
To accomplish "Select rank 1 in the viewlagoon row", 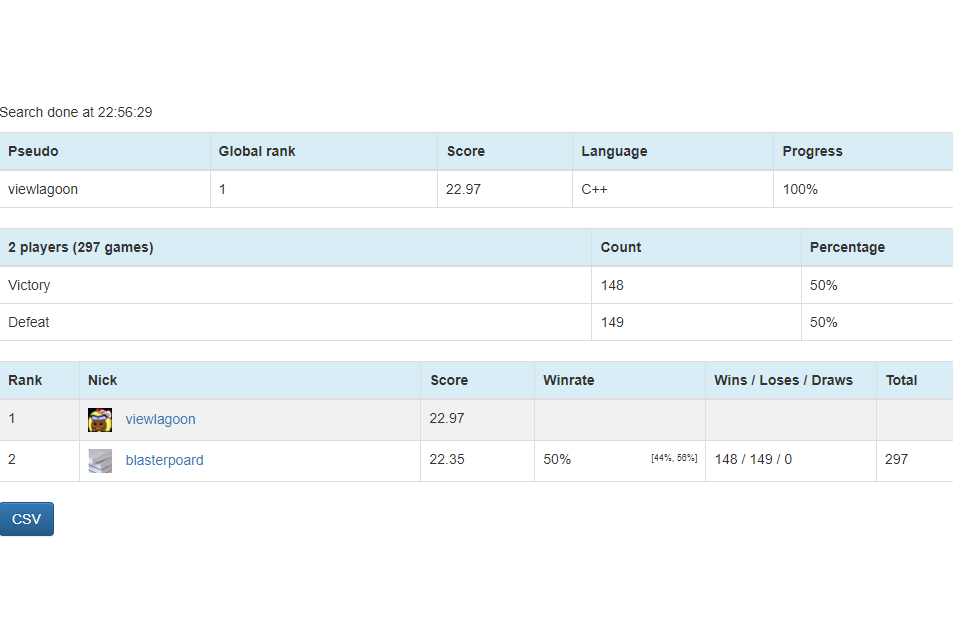I will tap(12, 418).
